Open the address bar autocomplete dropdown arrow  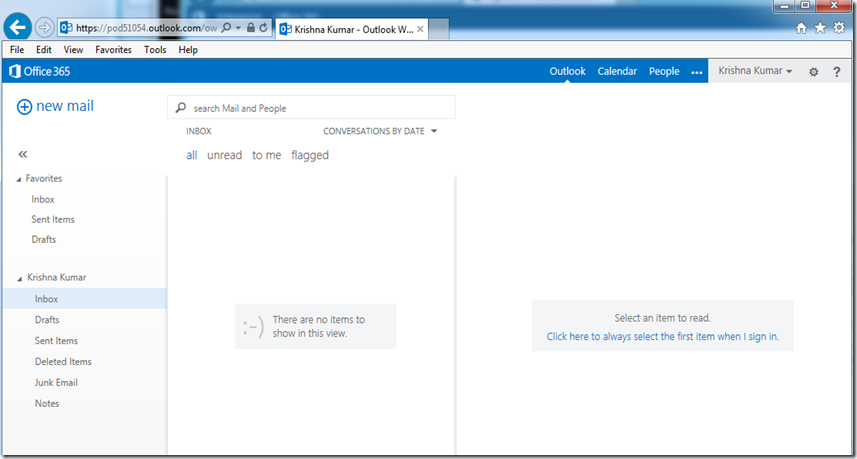pyautogui.click(x=239, y=27)
